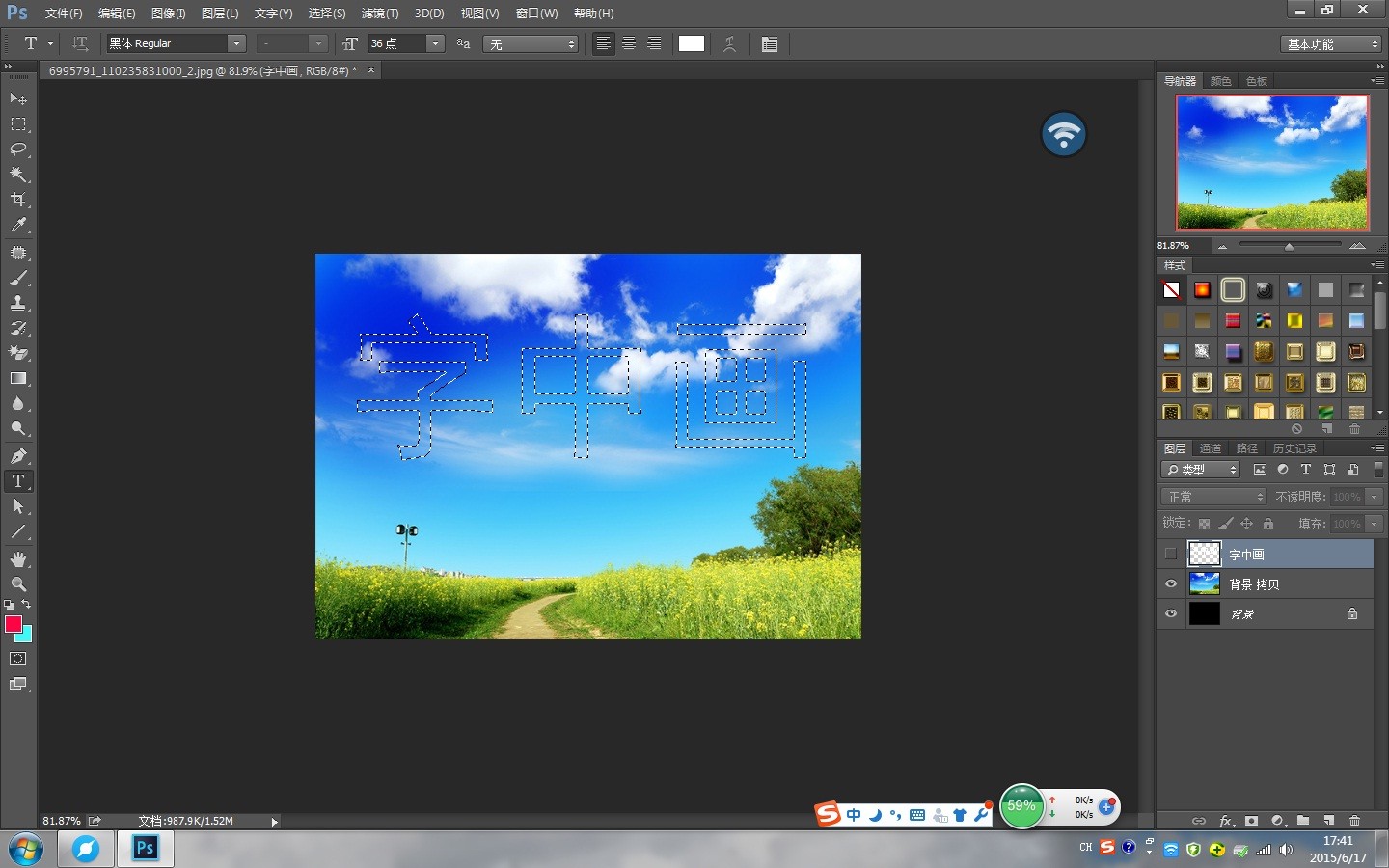1389x868 pixels.
Task: Switch to the 通道 tab
Action: [1211, 448]
